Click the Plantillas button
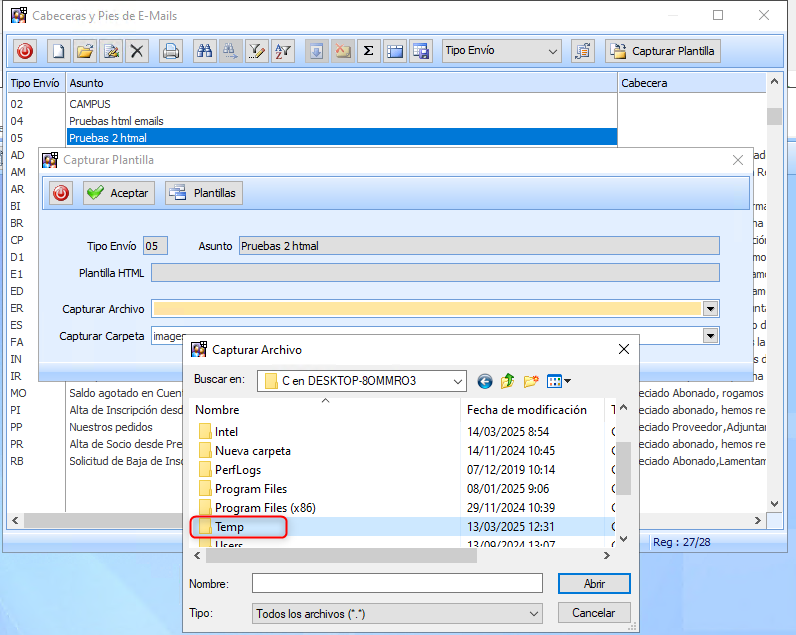 point(204,193)
